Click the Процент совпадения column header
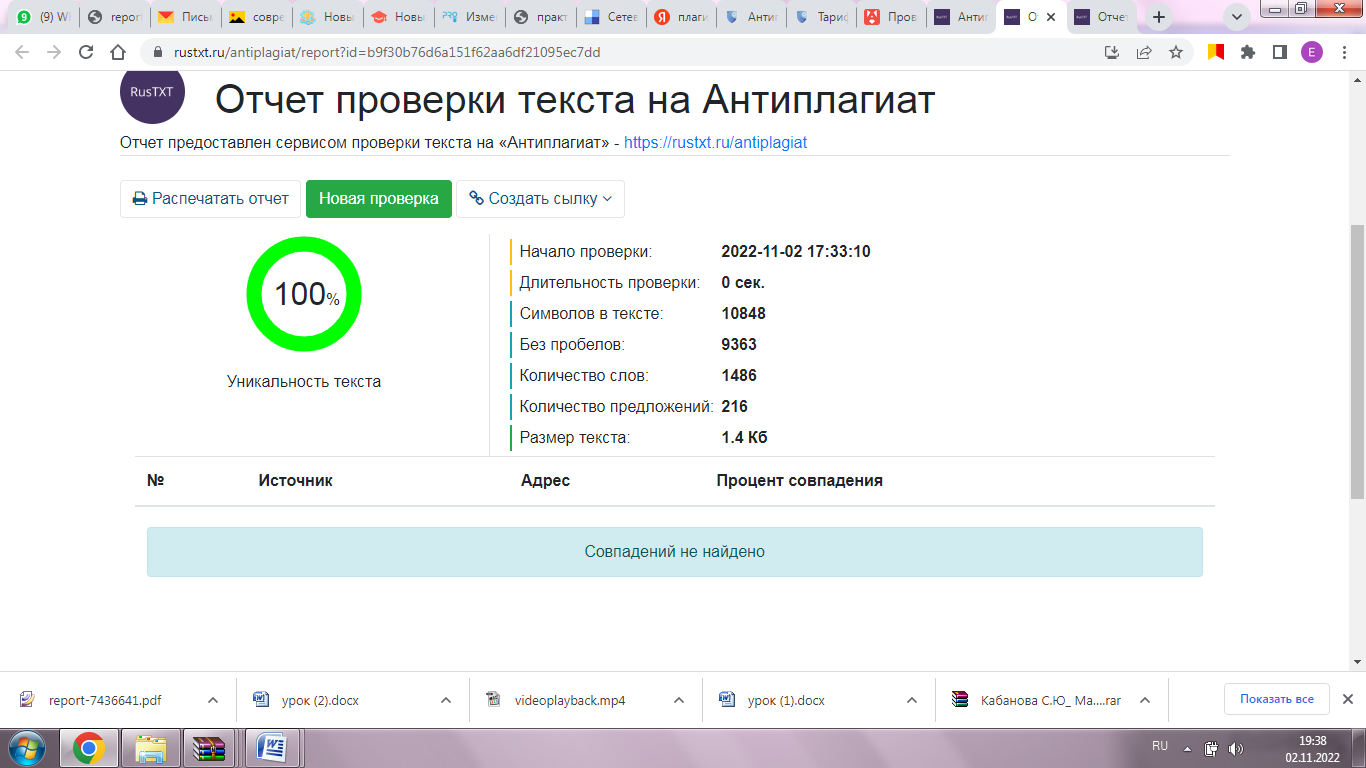1366x768 pixels. [799, 480]
